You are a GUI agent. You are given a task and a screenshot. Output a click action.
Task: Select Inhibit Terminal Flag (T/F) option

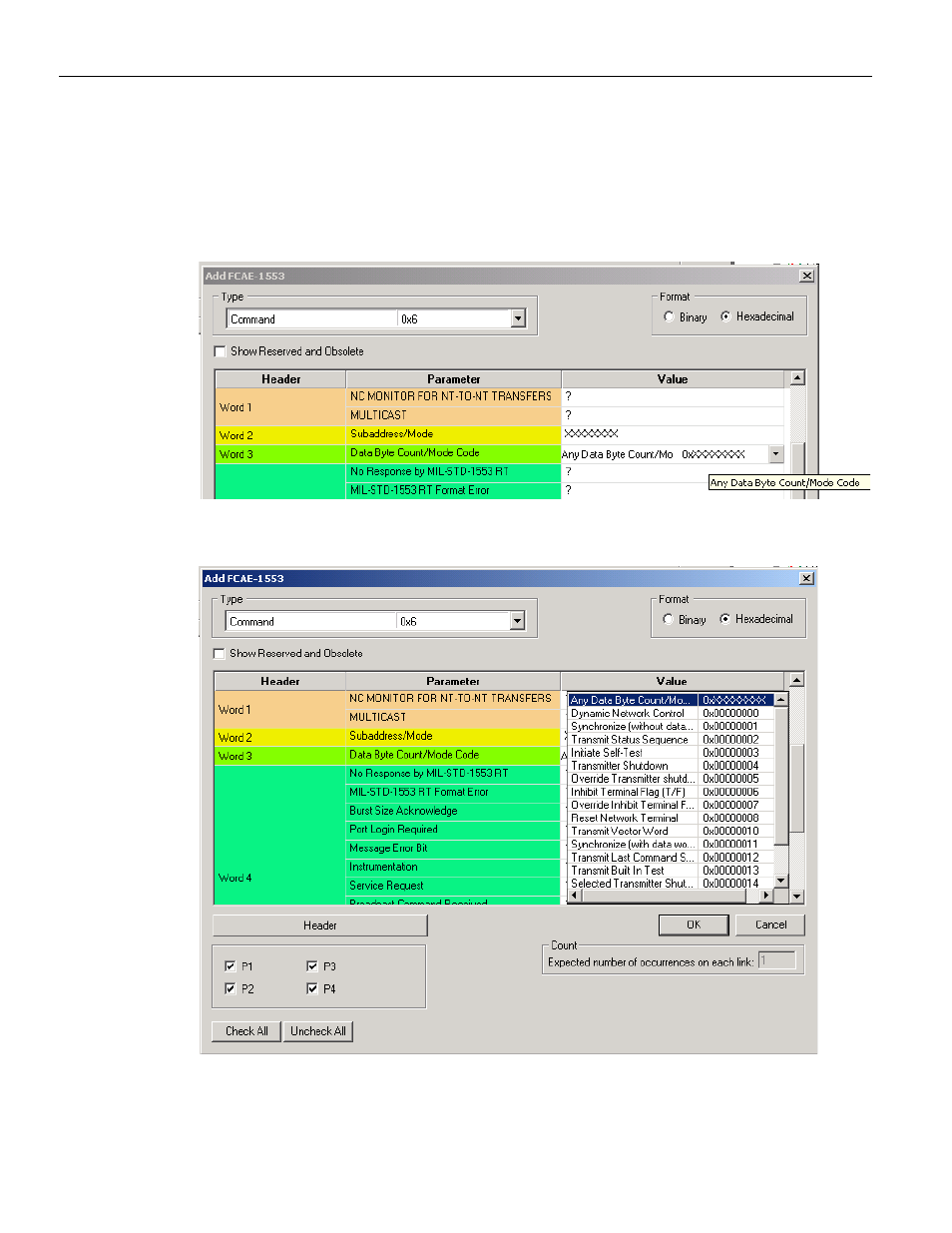(670, 792)
